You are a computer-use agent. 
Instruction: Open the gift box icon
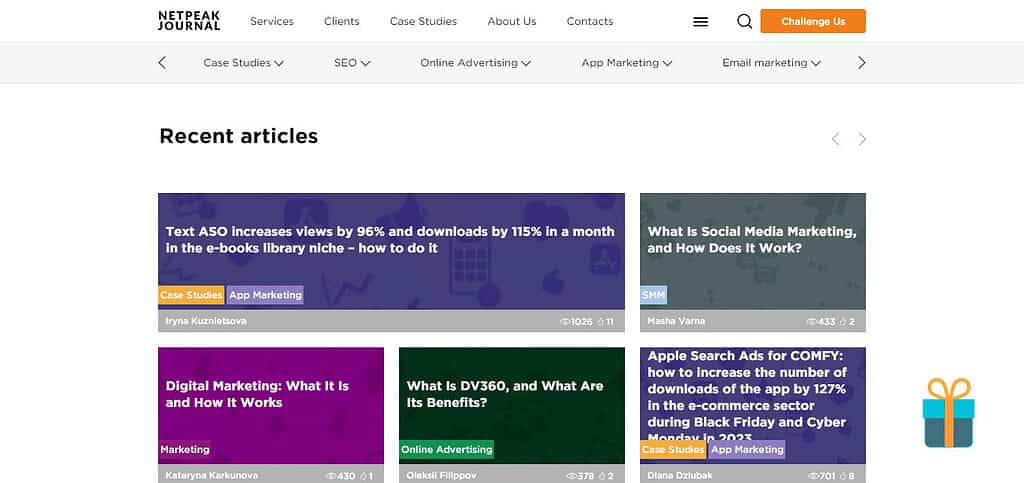948,413
